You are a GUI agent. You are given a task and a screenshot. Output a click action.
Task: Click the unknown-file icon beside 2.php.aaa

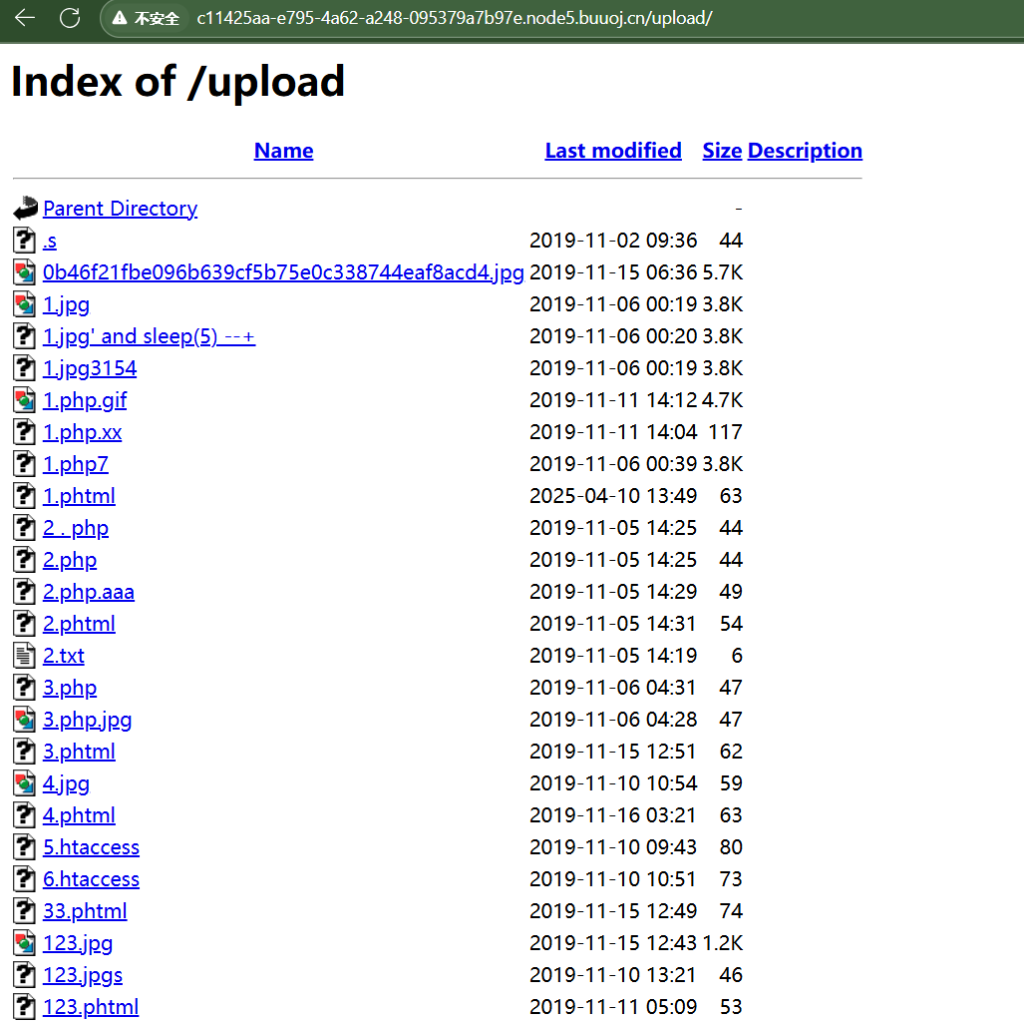click(x=25, y=592)
